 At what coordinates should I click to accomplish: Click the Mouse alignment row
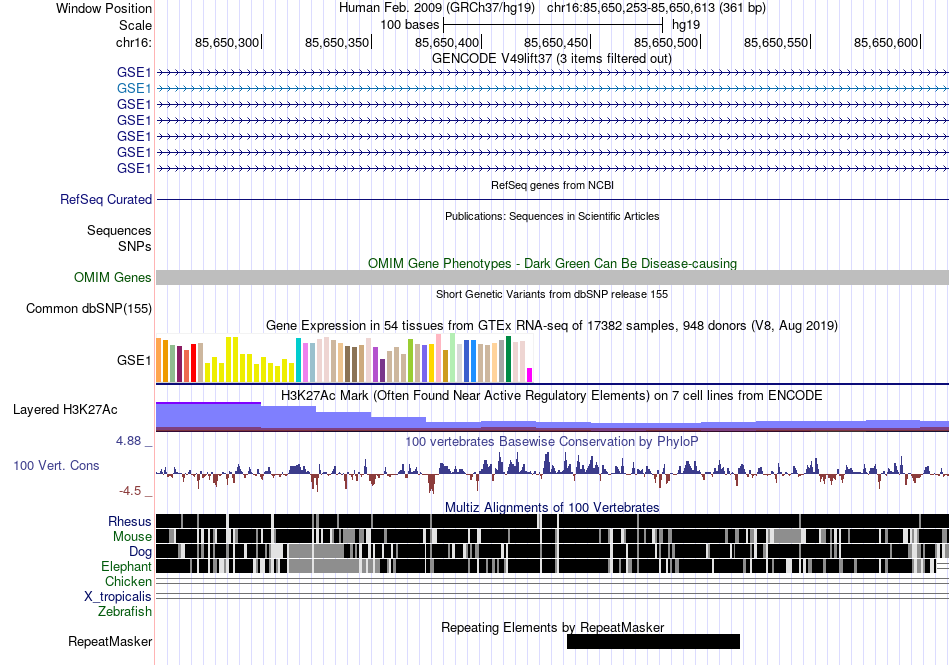[x=552, y=536]
